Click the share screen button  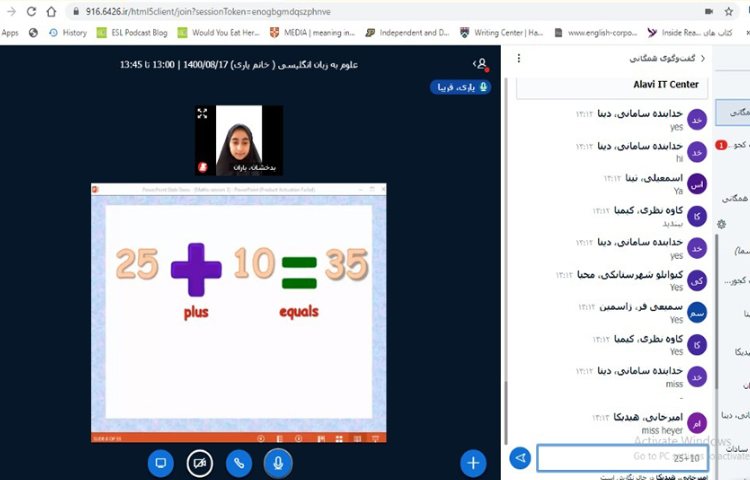161,463
